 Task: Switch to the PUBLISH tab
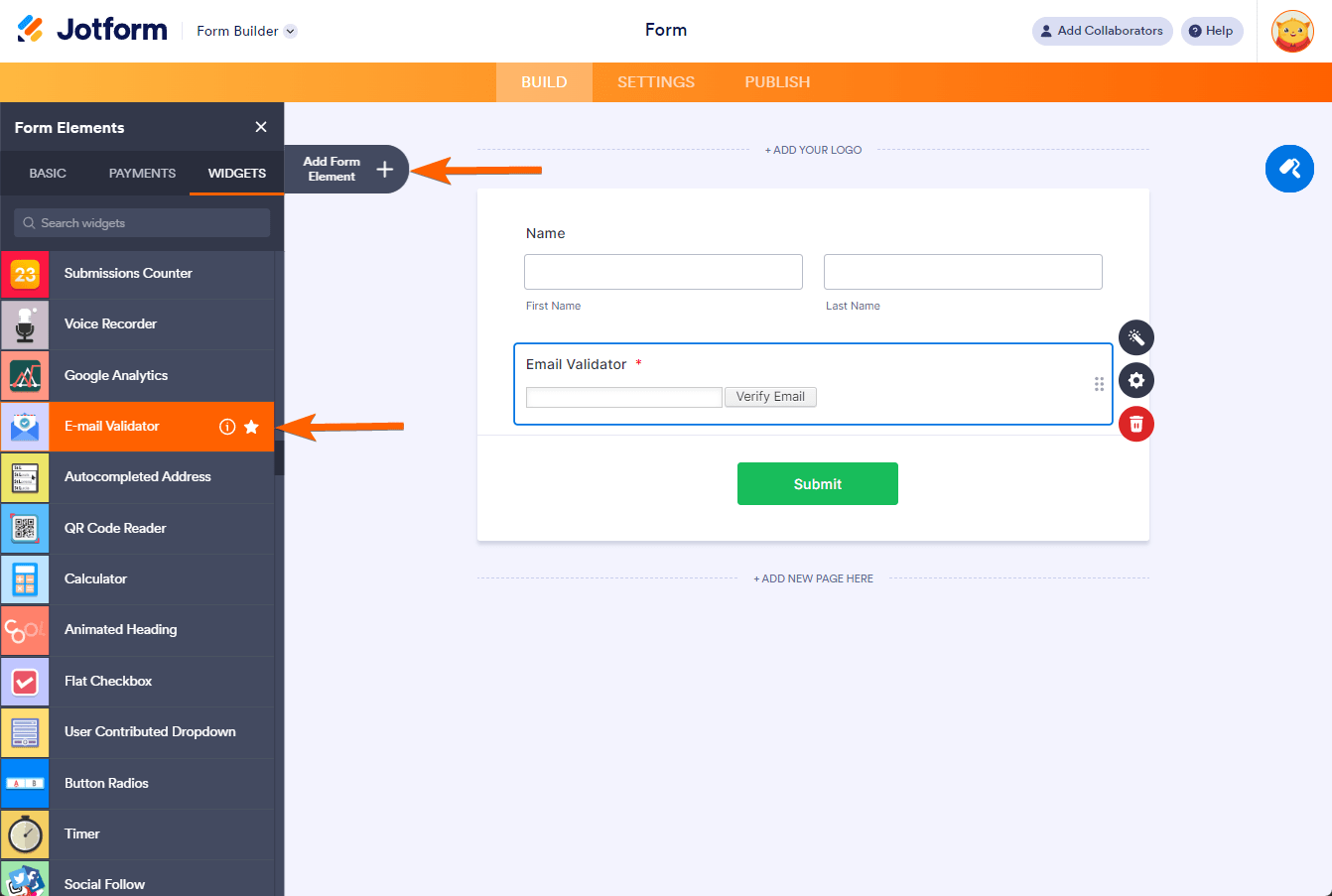[777, 82]
